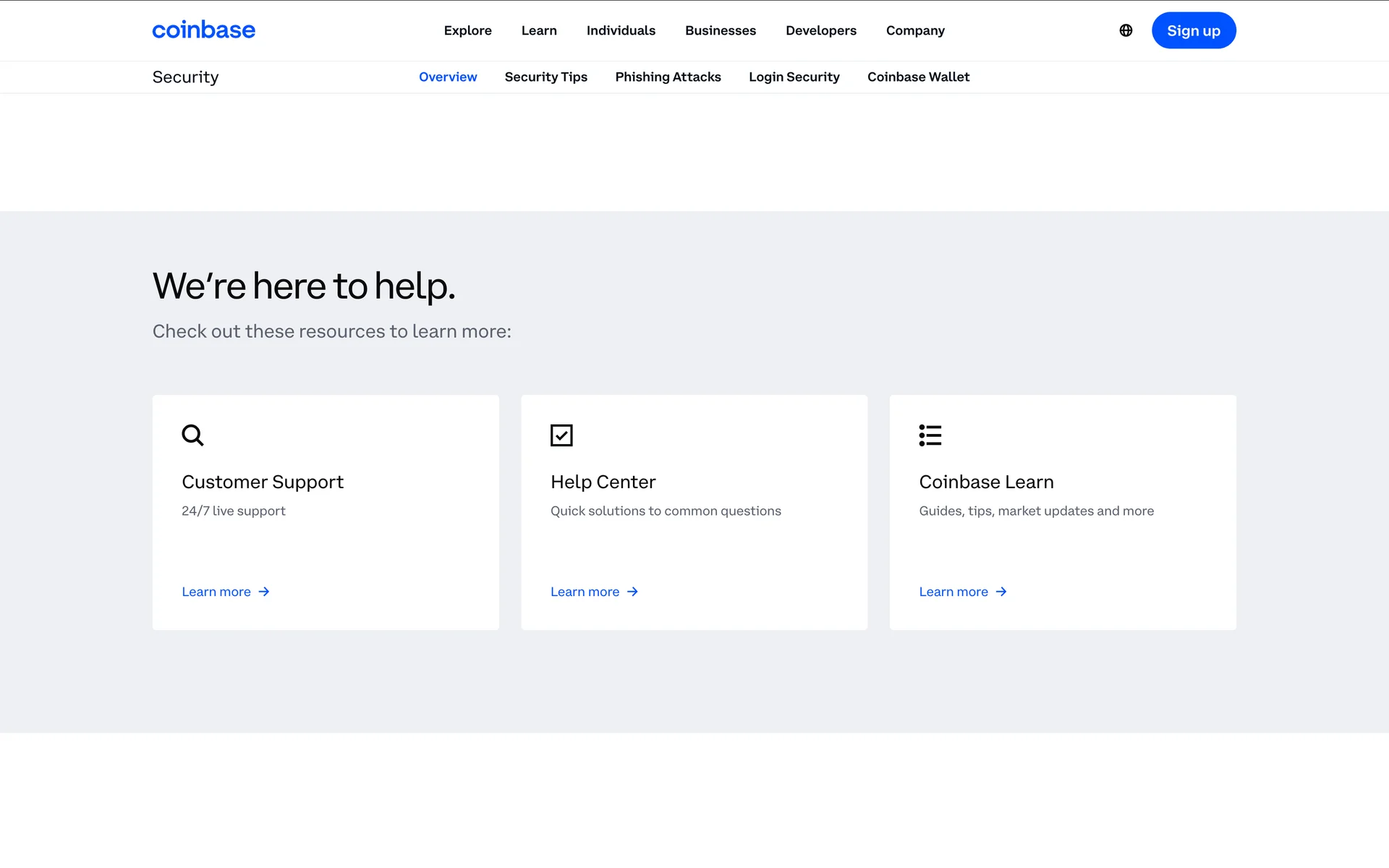The width and height of the screenshot is (1389, 868).
Task: Click the Help Center checkbox icon
Action: click(x=561, y=435)
